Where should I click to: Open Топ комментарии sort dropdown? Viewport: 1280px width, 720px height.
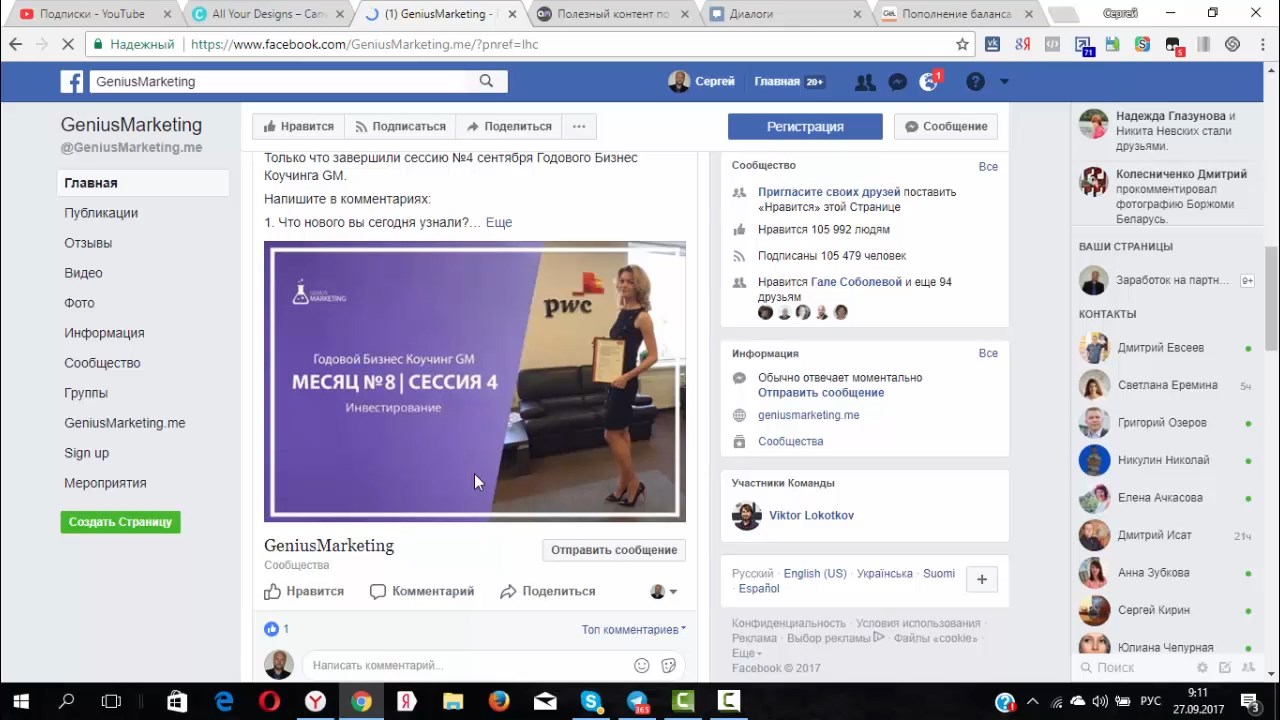[634, 630]
